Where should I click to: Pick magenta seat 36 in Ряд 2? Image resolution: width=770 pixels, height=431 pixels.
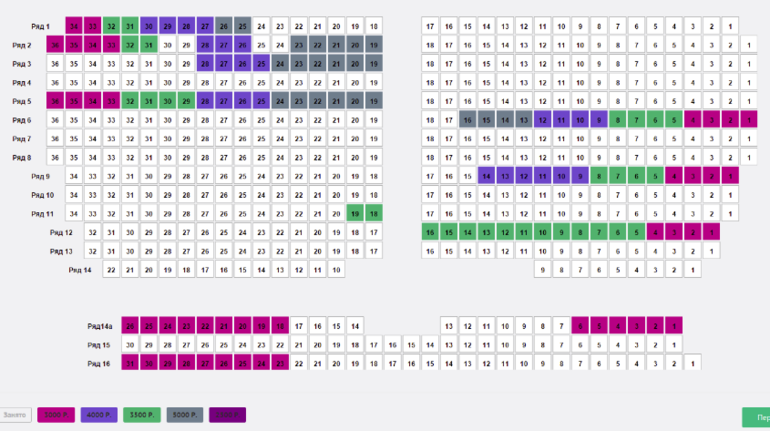(x=54, y=45)
